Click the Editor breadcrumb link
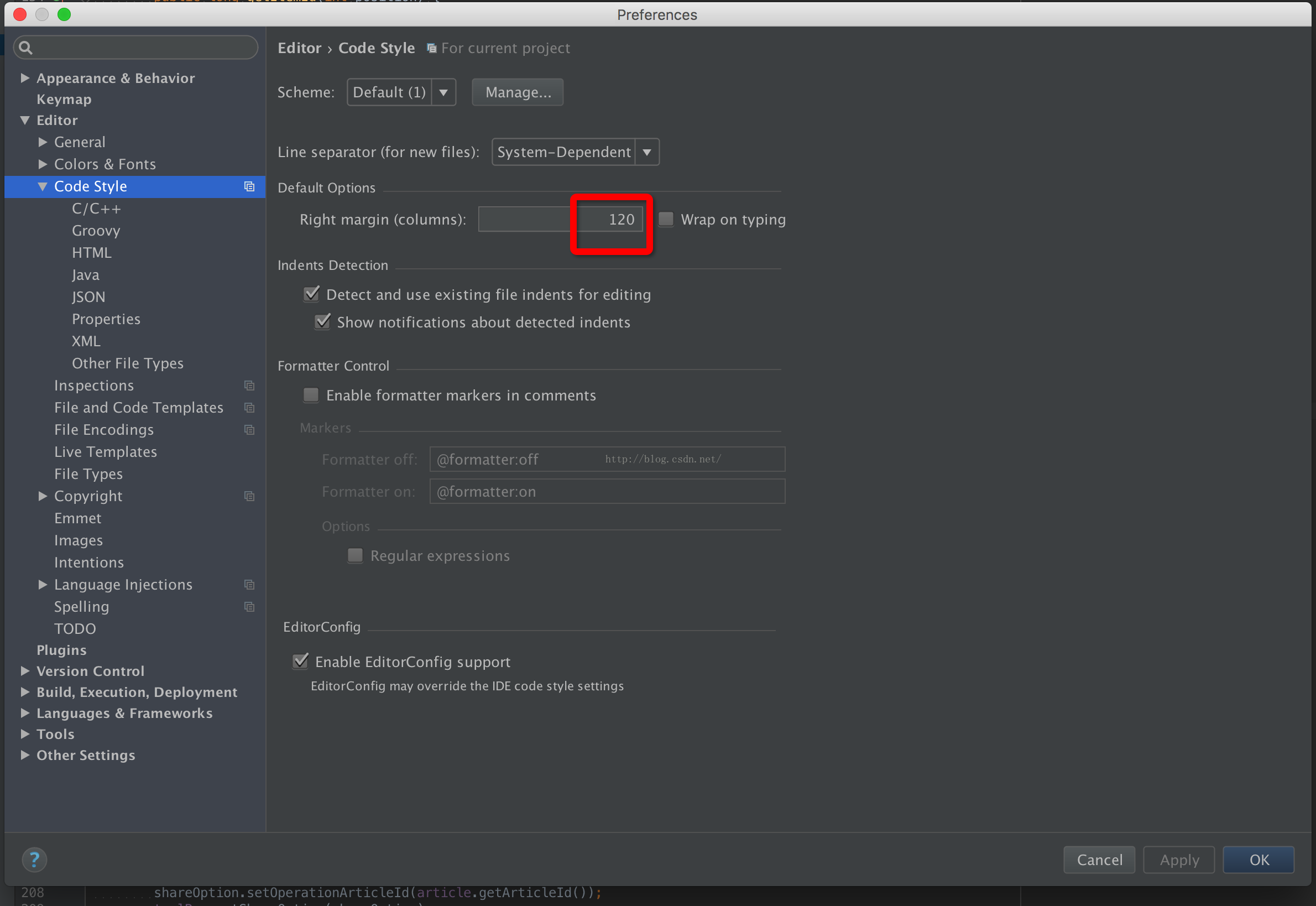 (x=300, y=48)
